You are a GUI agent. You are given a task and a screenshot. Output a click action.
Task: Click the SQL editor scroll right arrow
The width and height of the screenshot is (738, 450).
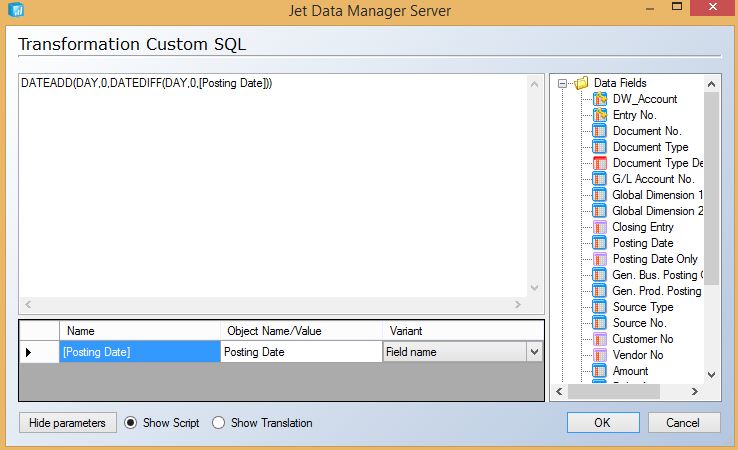518,305
